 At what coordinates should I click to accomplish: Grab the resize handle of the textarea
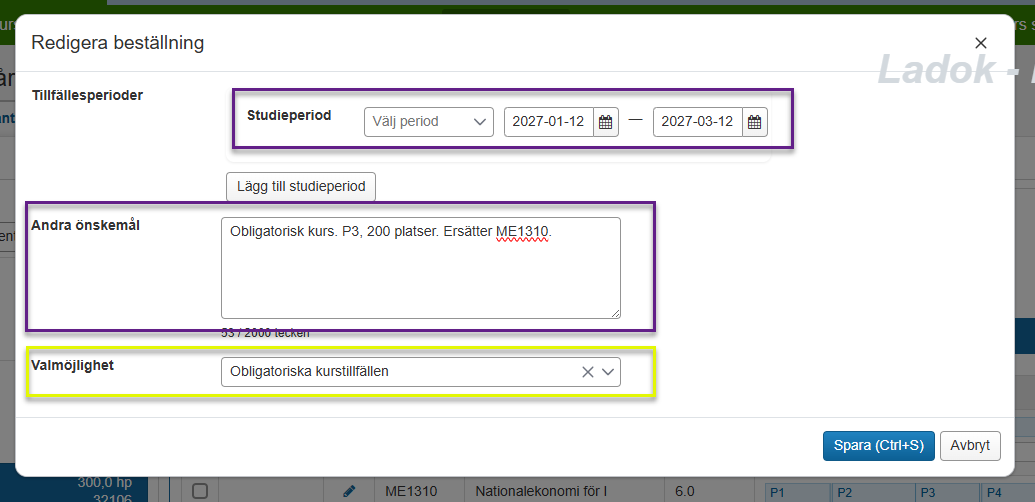coord(614,312)
